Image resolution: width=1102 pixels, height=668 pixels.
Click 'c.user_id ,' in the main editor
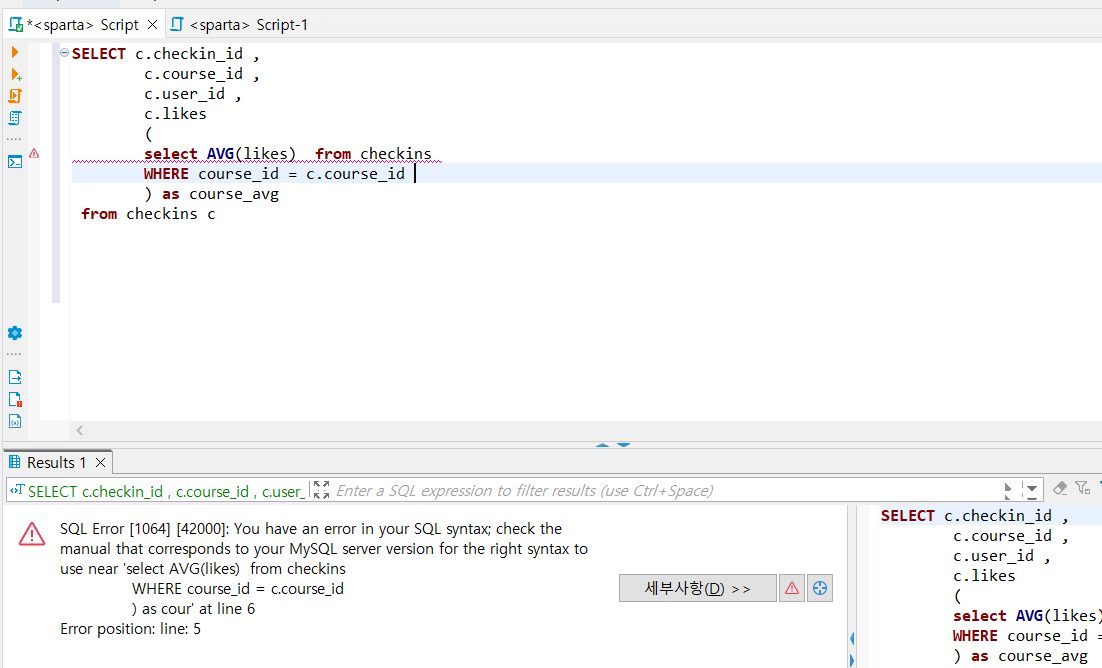tap(193, 94)
